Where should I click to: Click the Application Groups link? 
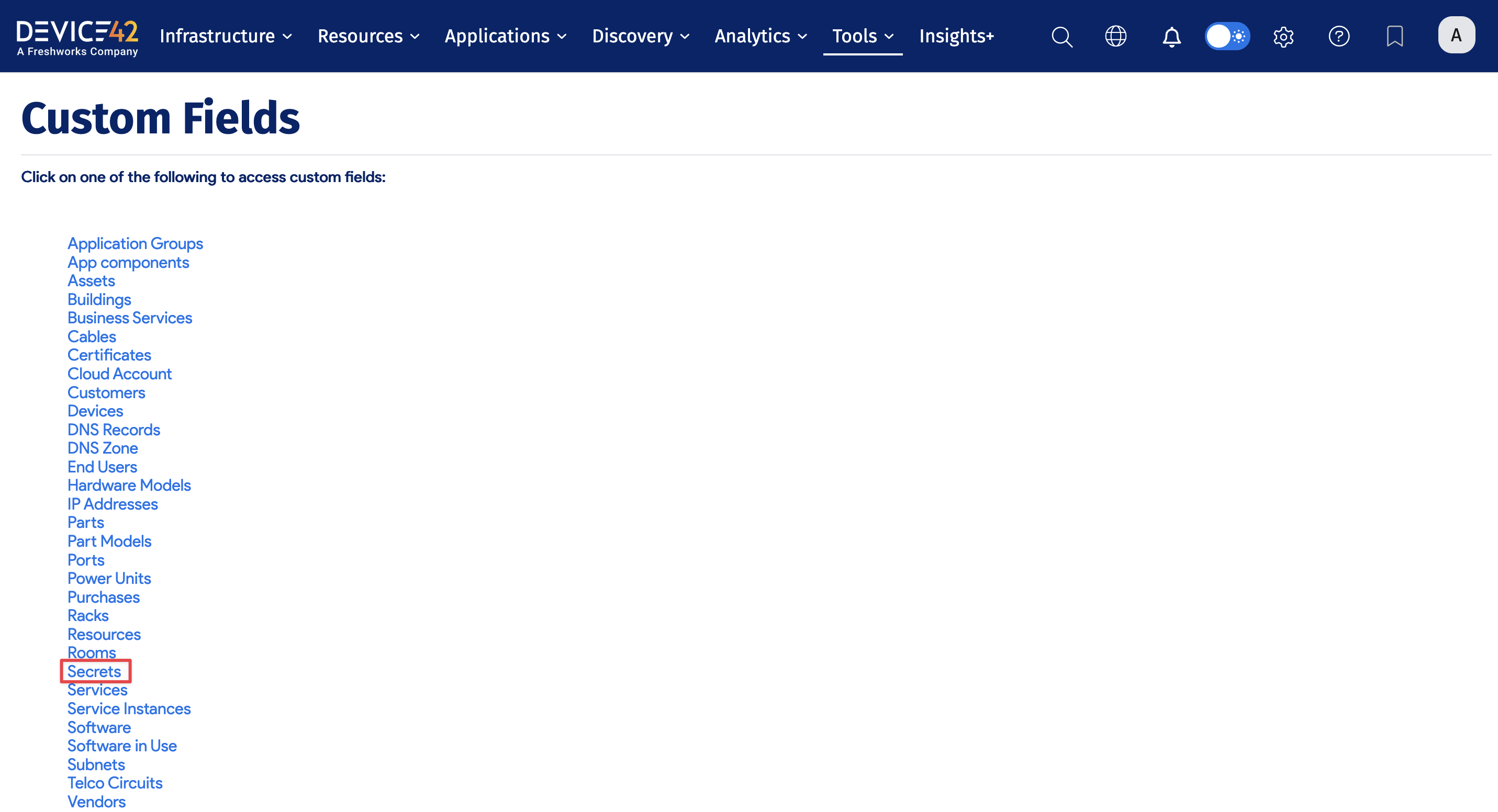(x=135, y=243)
